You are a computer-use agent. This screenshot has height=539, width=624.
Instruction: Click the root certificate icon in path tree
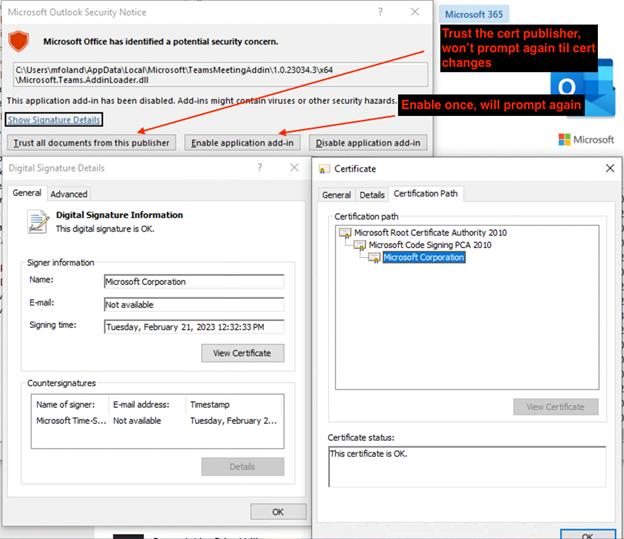(x=345, y=233)
